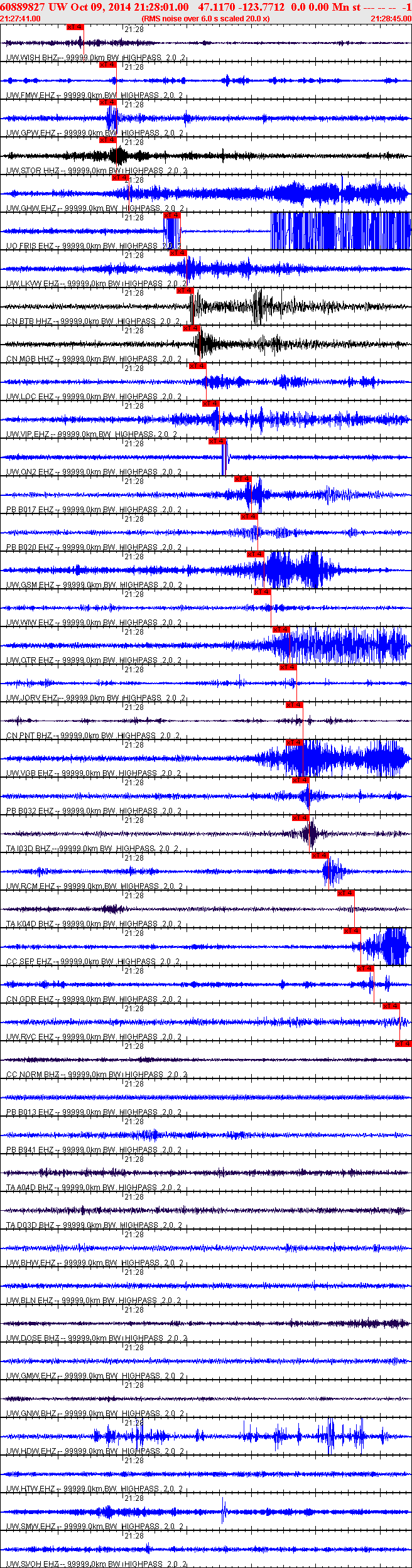This screenshot has height=1568, width=412.
Task: Select the red pick flag on K04D trace
Action: point(346,893)
